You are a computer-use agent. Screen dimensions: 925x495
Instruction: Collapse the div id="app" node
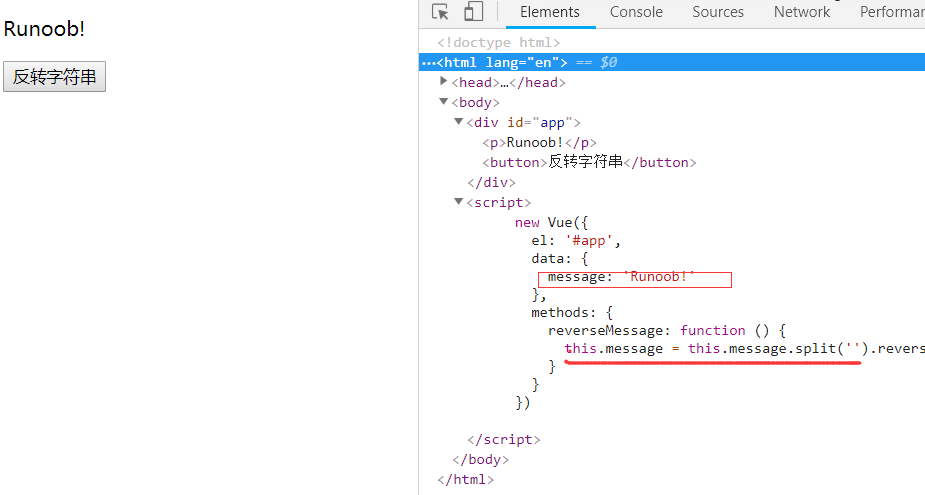point(459,122)
